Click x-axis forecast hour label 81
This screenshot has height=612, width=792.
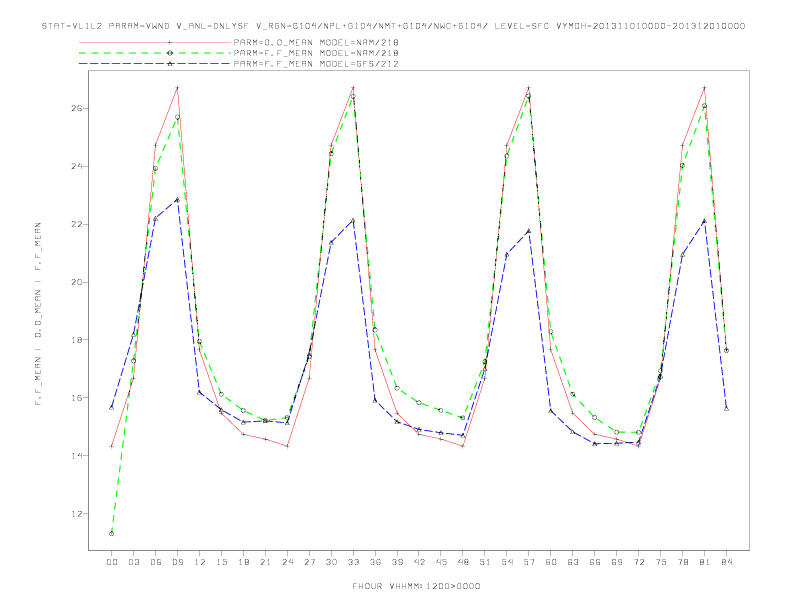[x=705, y=562]
